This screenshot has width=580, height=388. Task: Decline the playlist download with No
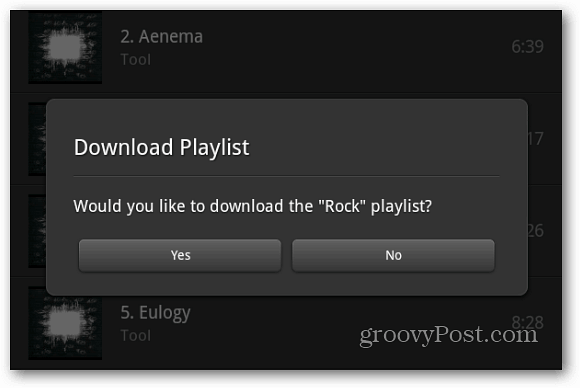[393, 255]
